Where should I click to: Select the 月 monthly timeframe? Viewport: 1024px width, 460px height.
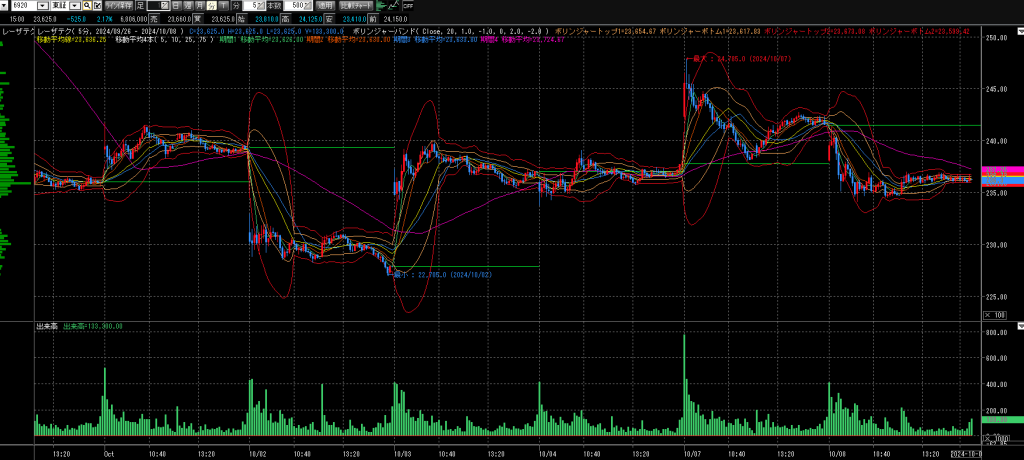click(199, 5)
